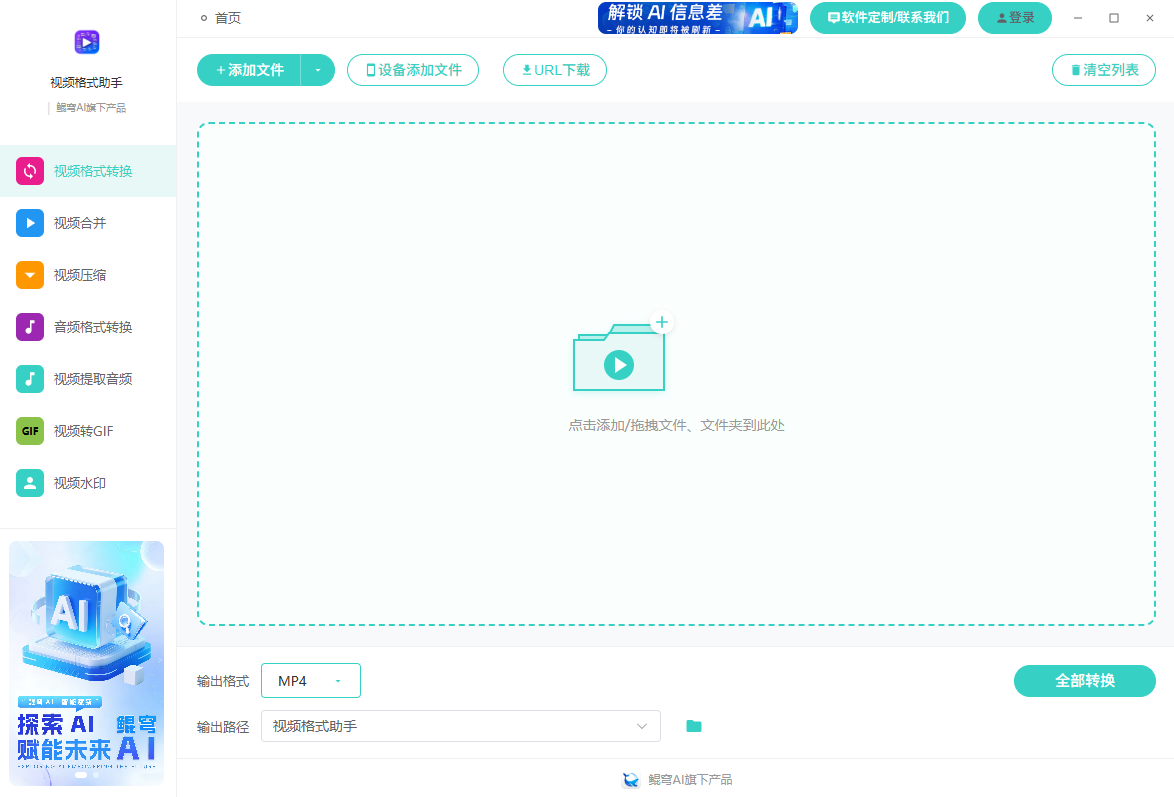Switch to 音频格式转换 audio conversion
The height and width of the screenshot is (797, 1174).
point(87,326)
